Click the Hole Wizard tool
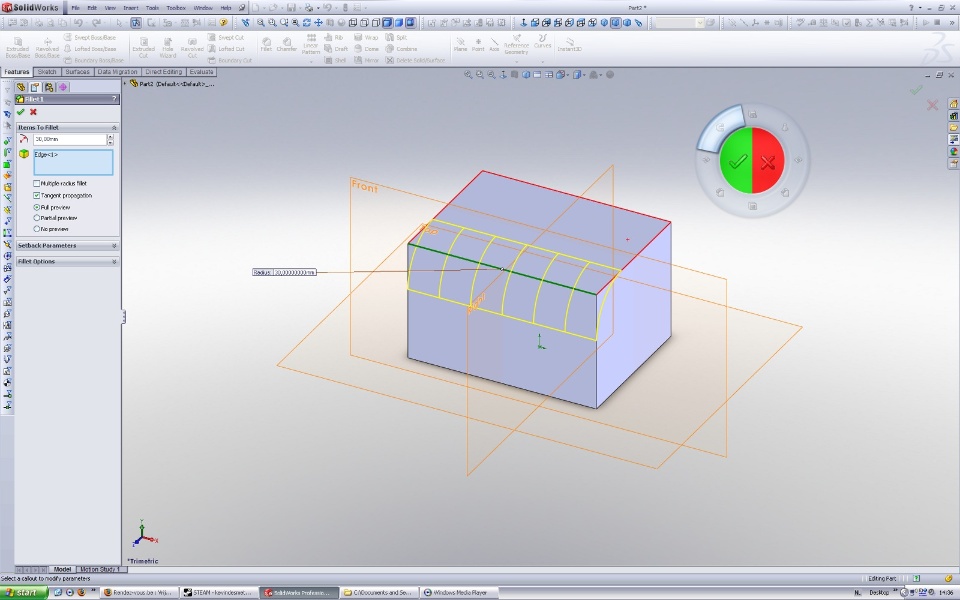Viewport: 960px width, 600px height. point(168,48)
